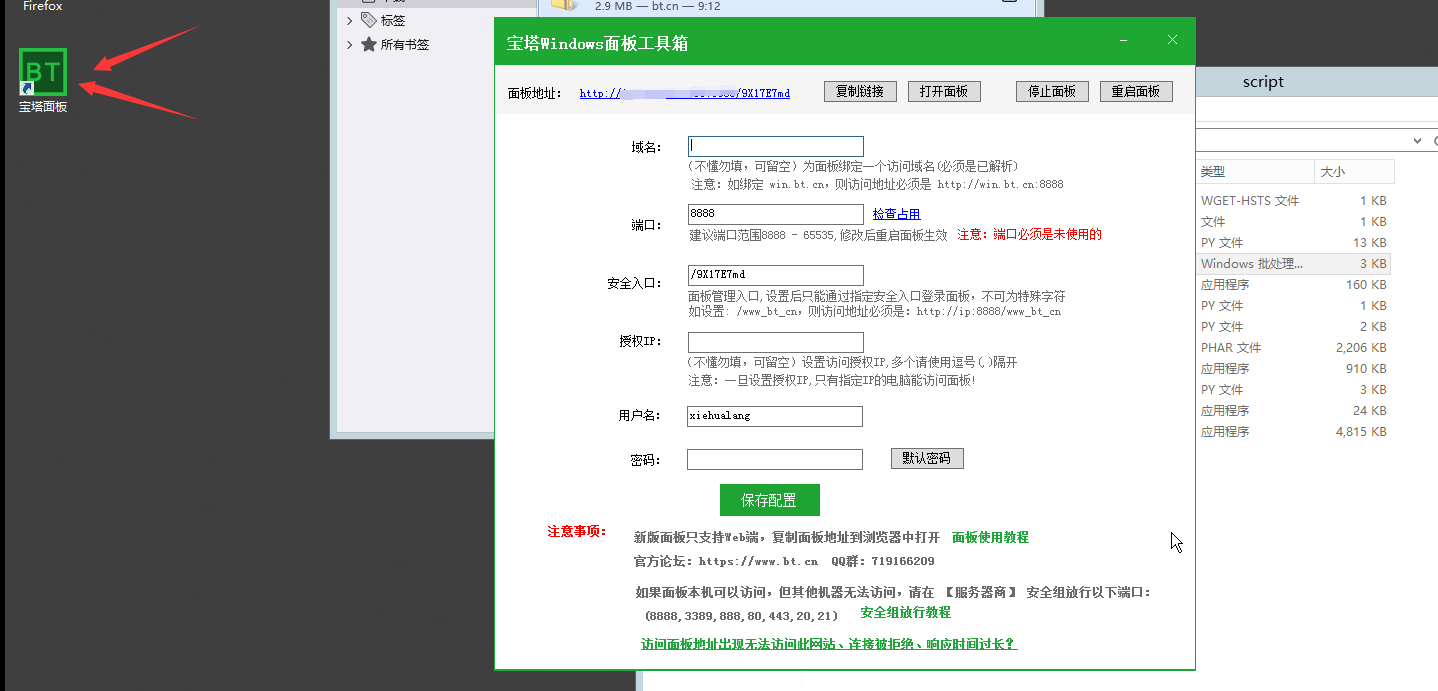Click the folder icon of the download entry
Image resolution: width=1438 pixels, height=691 pixels.
[565, 4]
